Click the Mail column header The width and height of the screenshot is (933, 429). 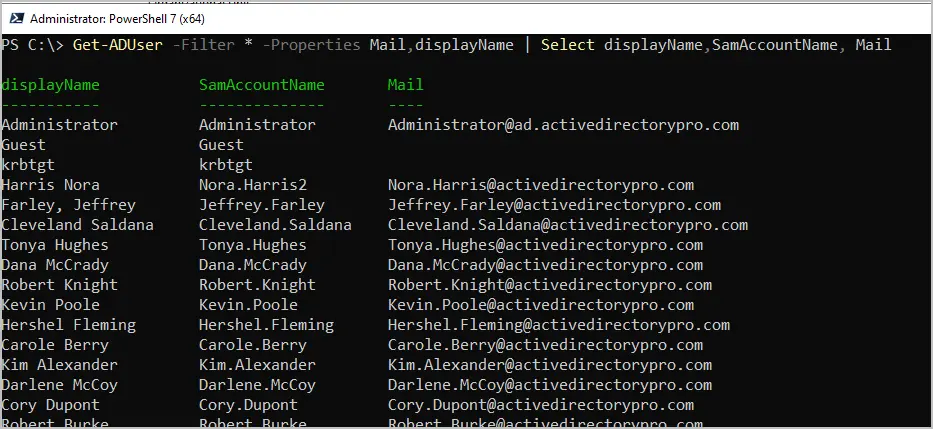coord(406,85)
